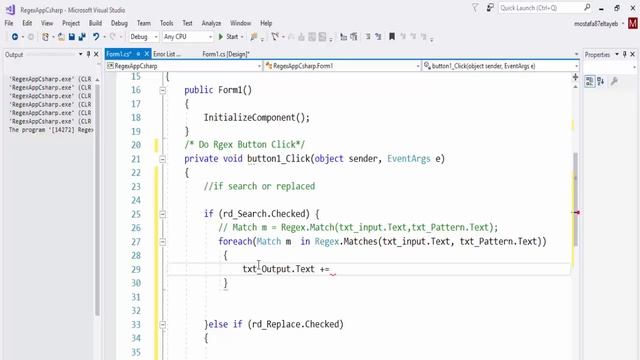The width and height of the screenshot is (640, 360).
Task: Open the Start button dropdown arrow
Action: coord(242,37)
